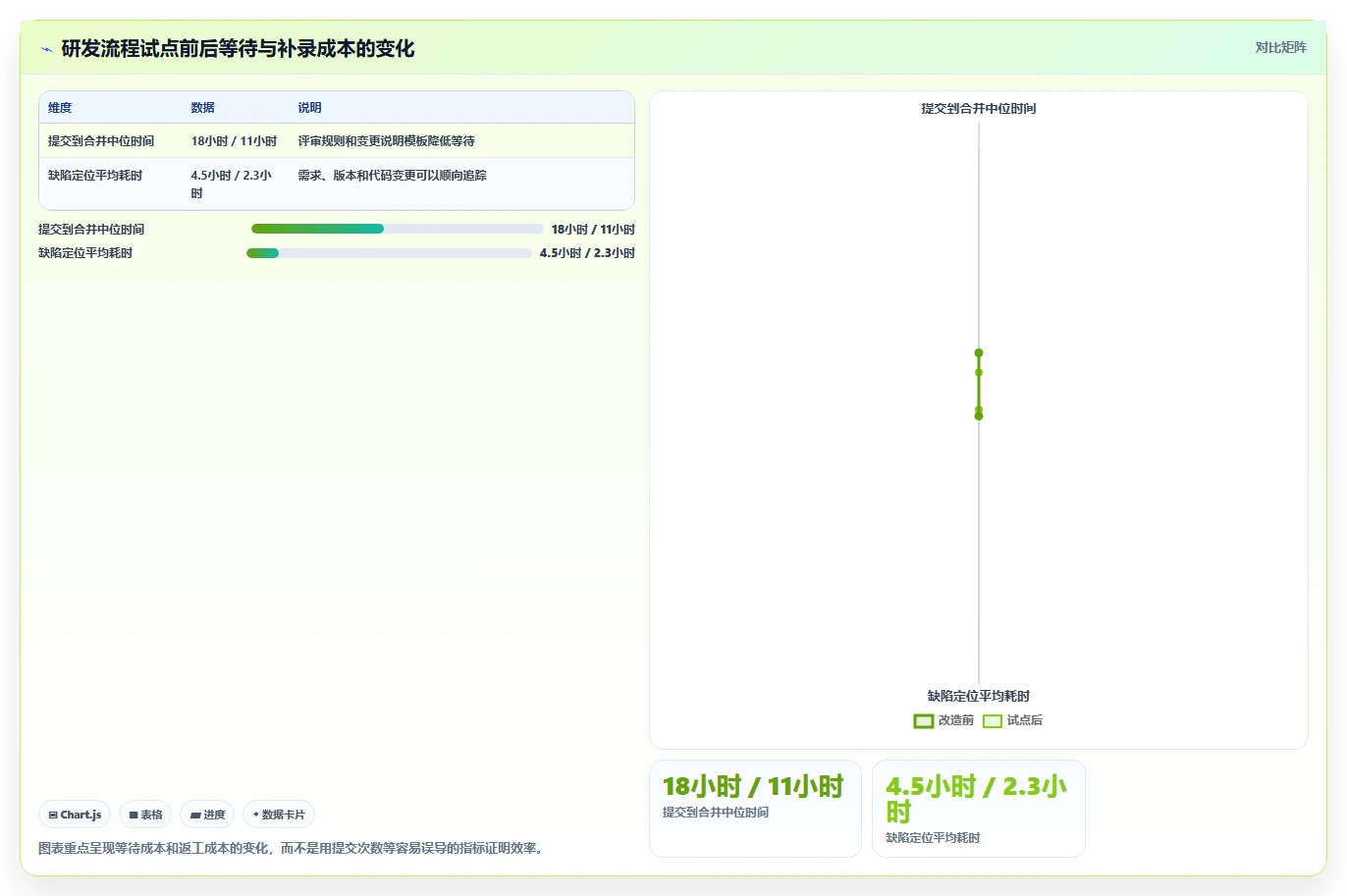Select the 进度 tag chip
Screen dimensions: 1347x896
(x=207, y=815)
